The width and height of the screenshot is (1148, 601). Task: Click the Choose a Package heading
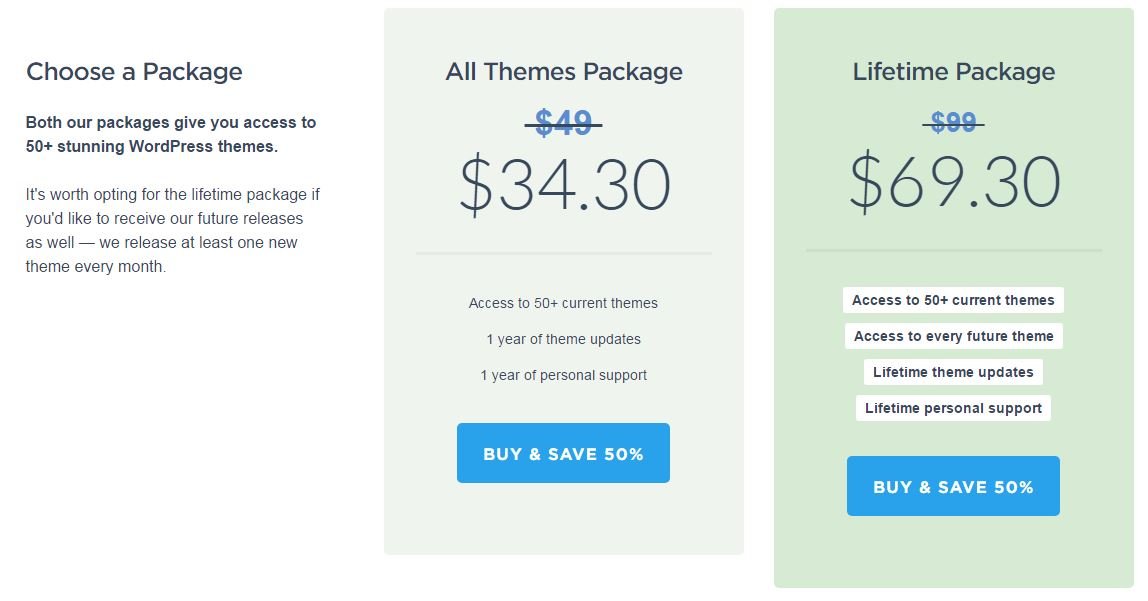tap(135, 72)
